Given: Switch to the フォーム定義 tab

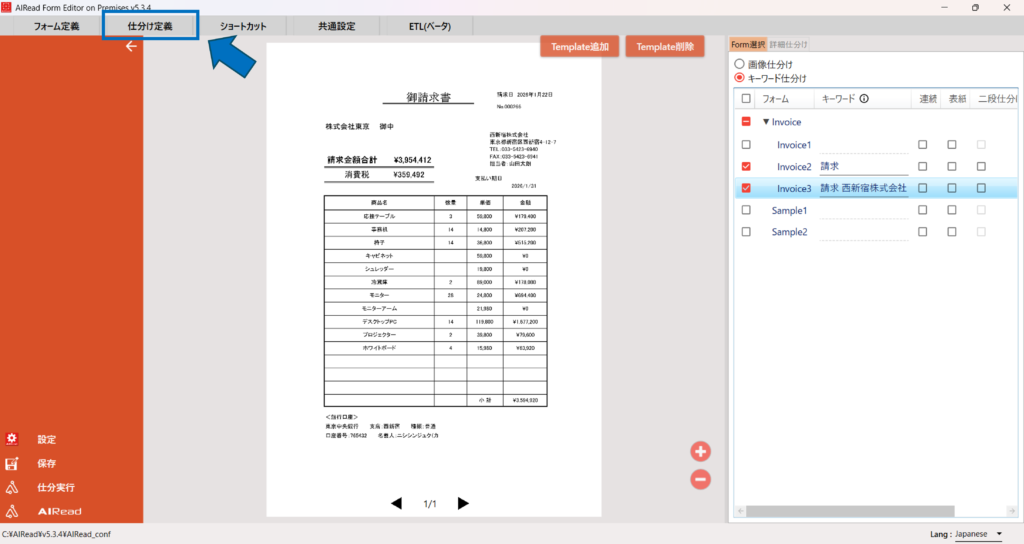Looking at the screenshot, I should pos(56,26).
